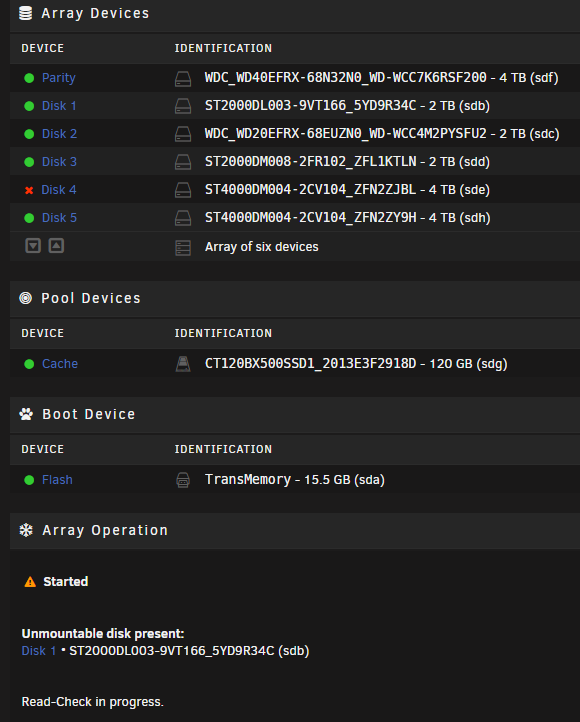The height and width of the screenshot is (722, 580).
Task: Click 'WDC_WD20EFRX-68EUZN0_WD-WCC4M2PYSFU2 - 2 TB (sdc)' text
Action: coord(382,134)
